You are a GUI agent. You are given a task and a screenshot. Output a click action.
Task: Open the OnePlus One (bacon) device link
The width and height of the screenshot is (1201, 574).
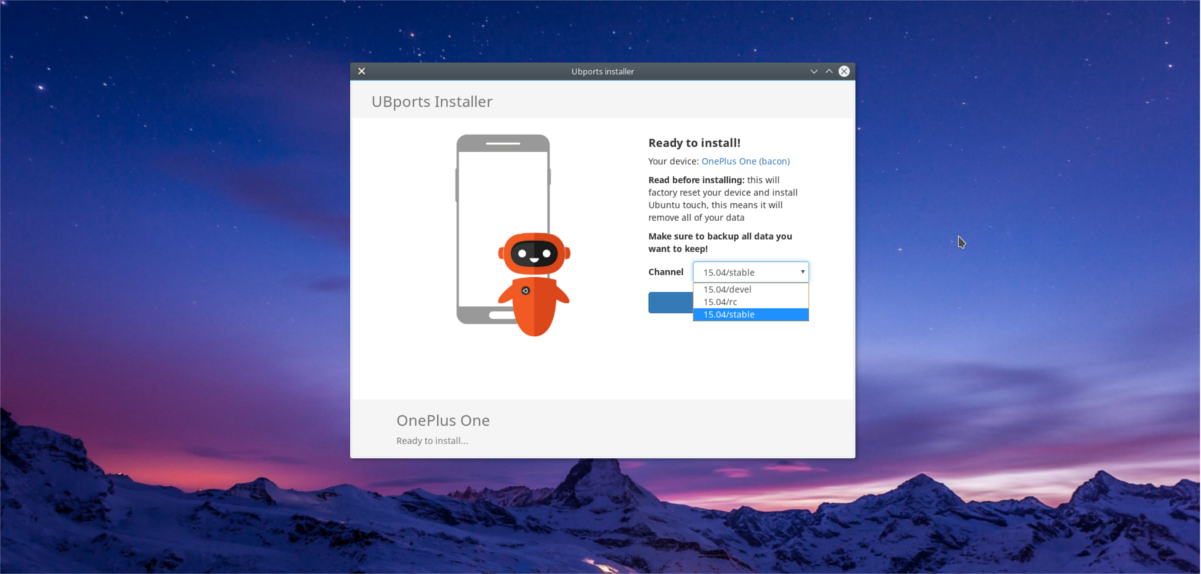(745, 161)
